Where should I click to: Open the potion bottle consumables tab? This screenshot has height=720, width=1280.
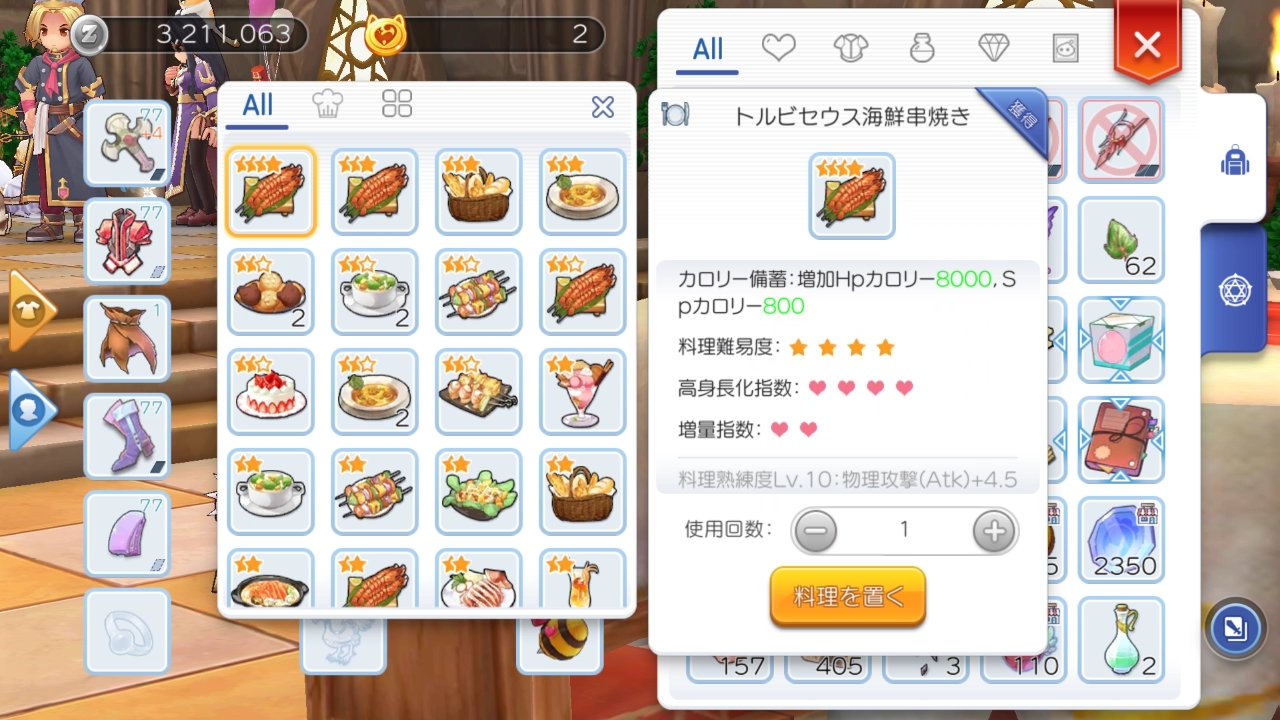pyautogui.click(x=922, y=47)
